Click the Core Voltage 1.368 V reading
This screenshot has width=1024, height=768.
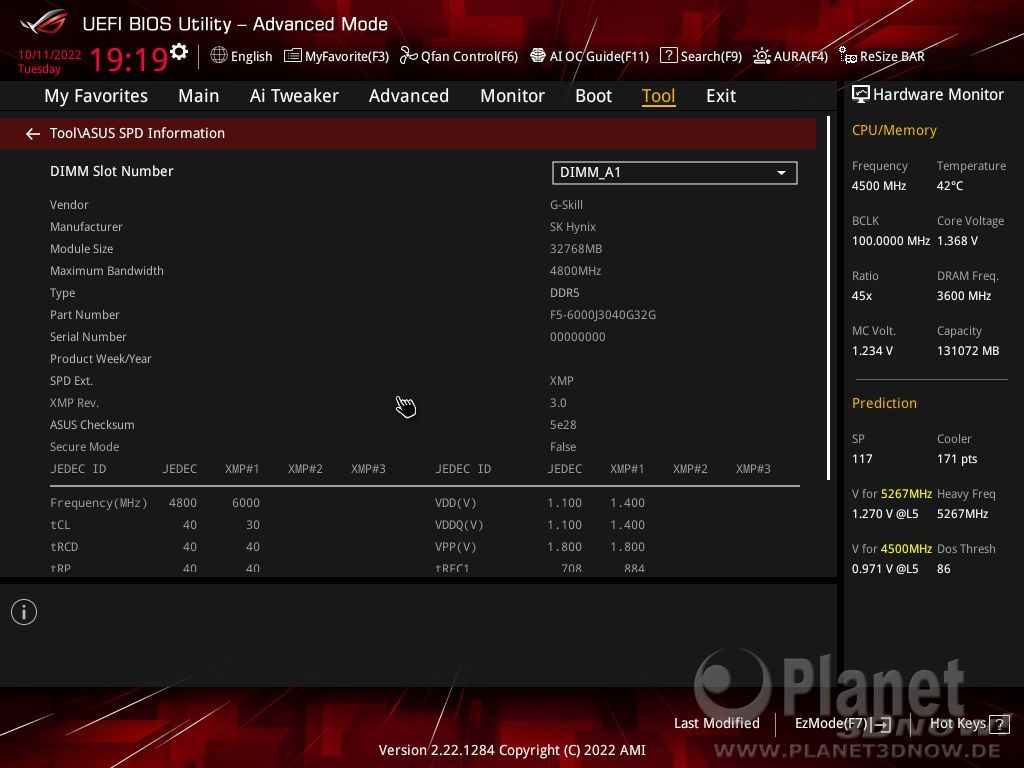[957, 241]
